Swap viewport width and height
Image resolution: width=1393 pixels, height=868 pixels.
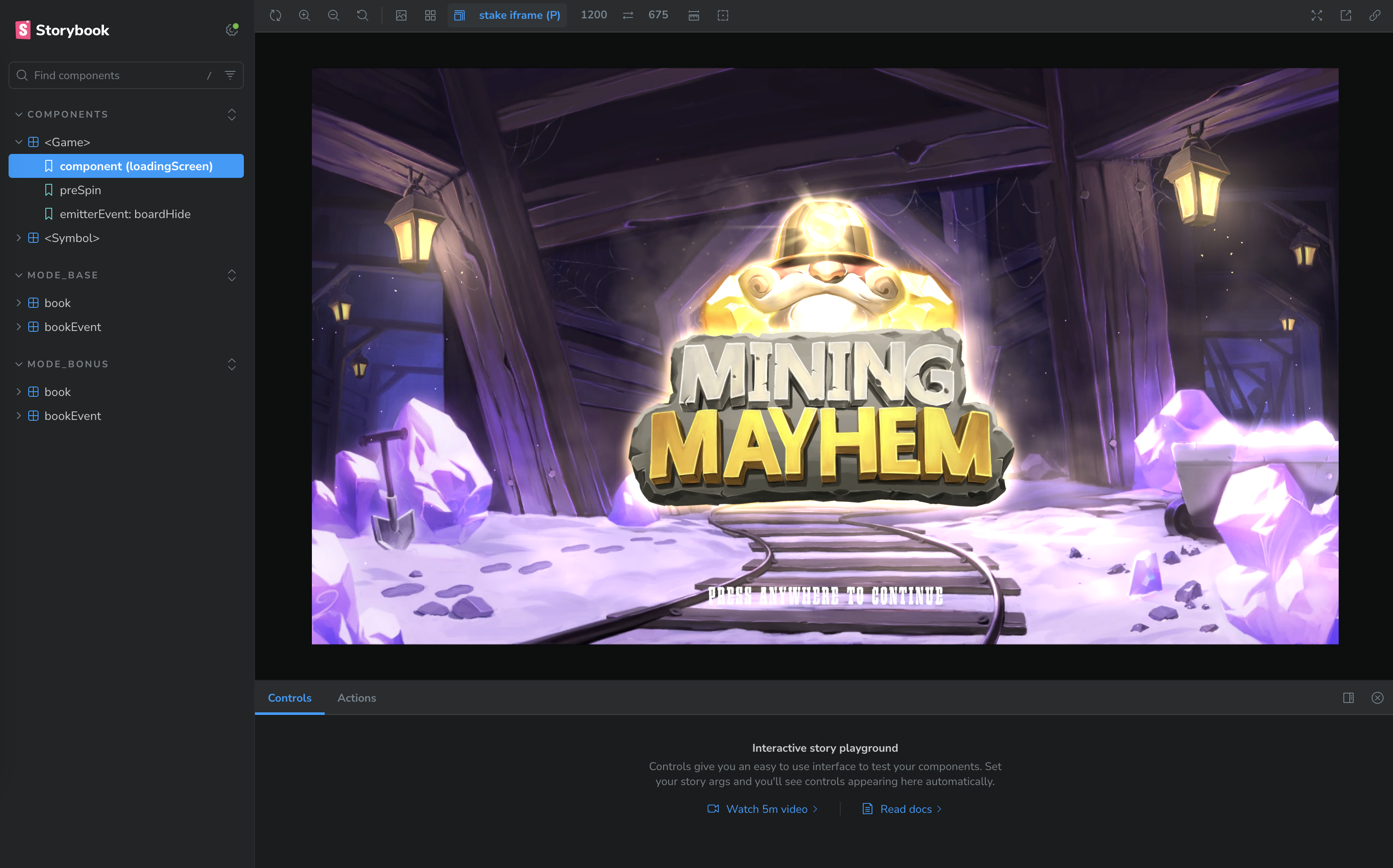click(628, 15)
